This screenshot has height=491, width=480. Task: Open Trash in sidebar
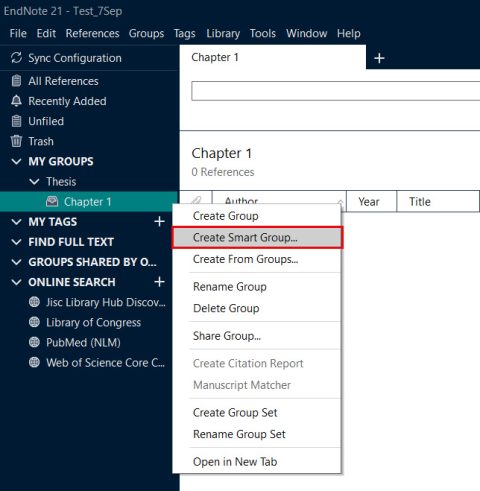tap(41, 141)
